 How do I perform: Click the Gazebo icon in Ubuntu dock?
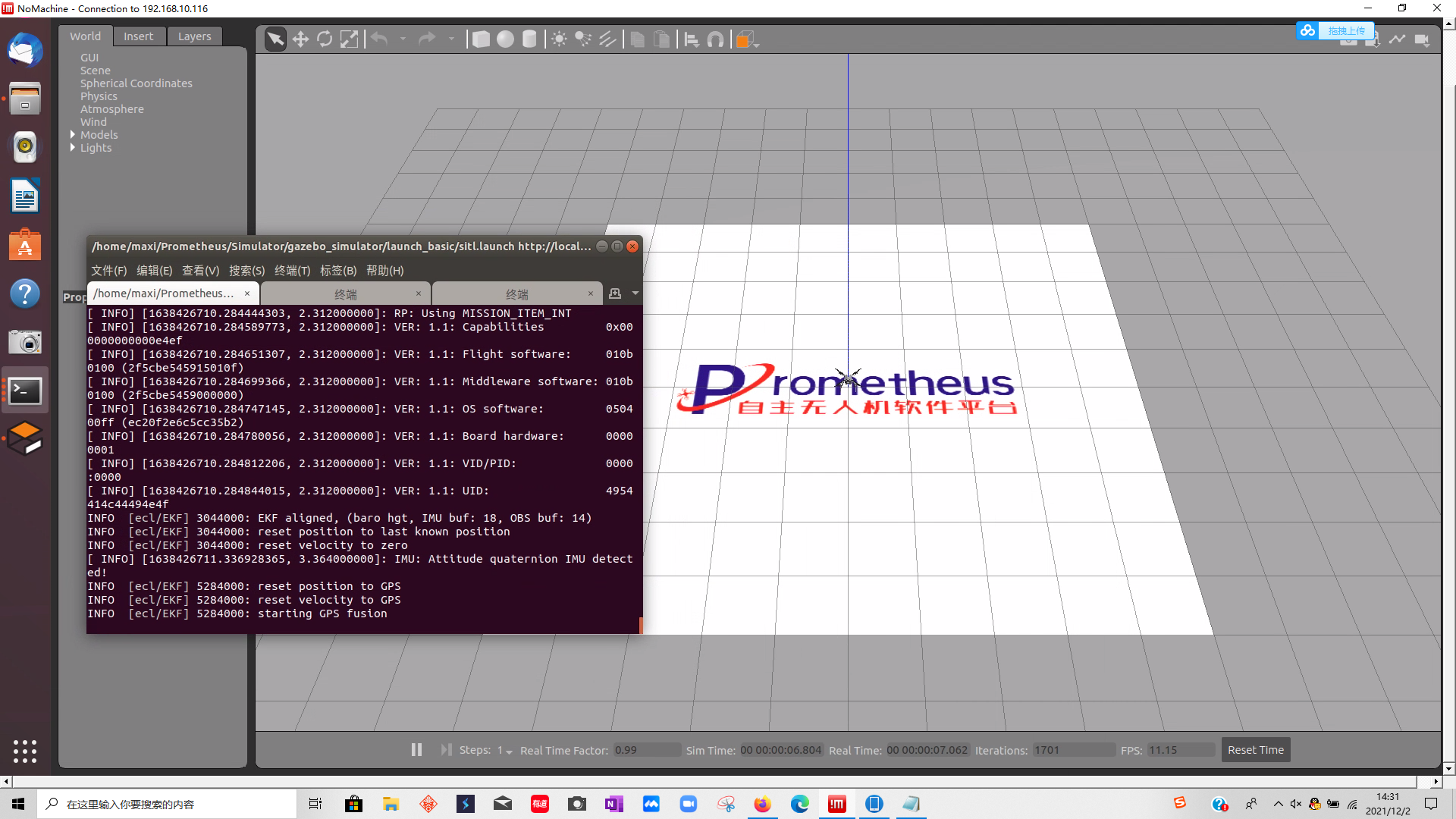coord(25,438)
